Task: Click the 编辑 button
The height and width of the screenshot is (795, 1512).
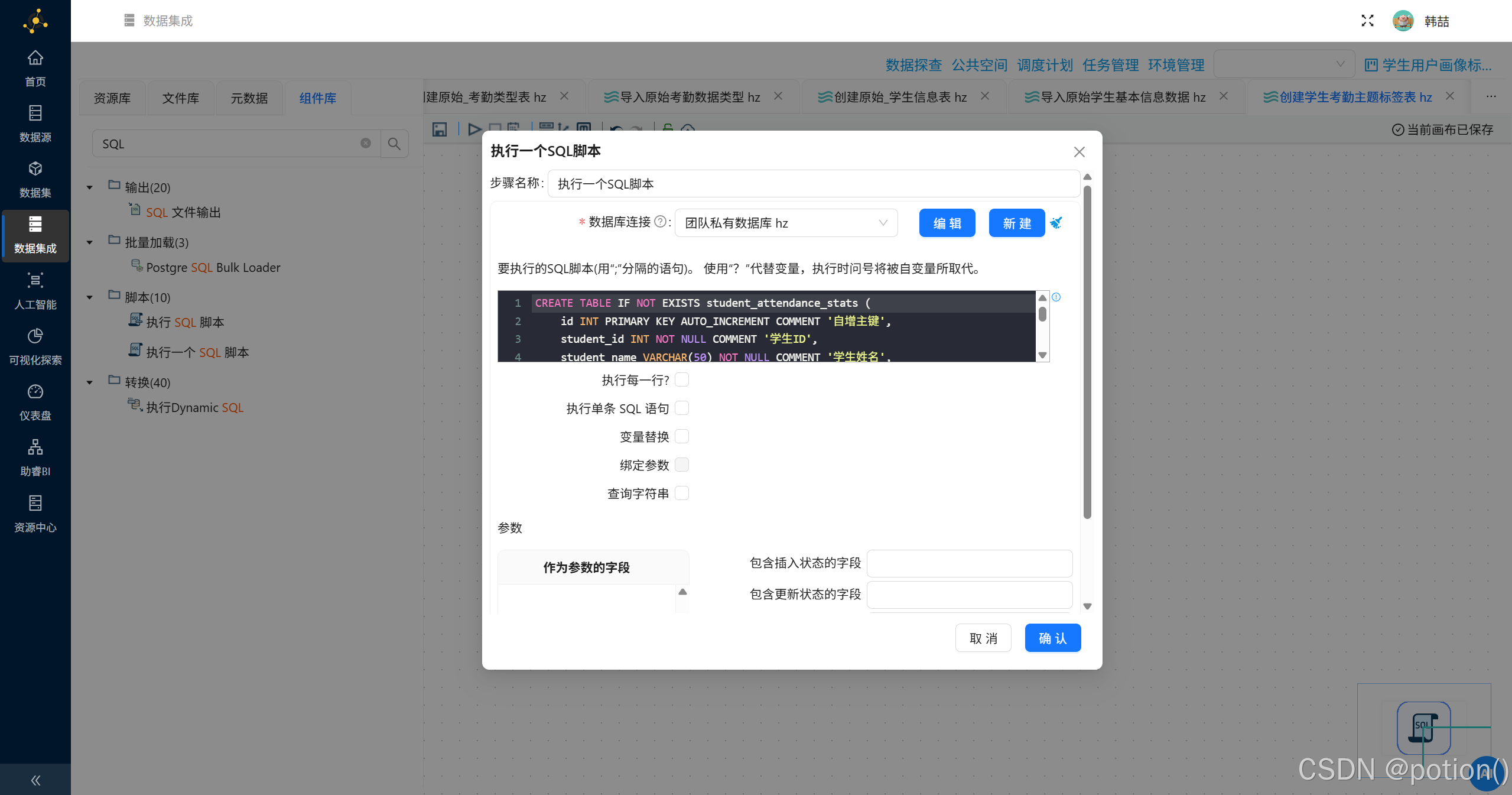Action: coord(947,223)
